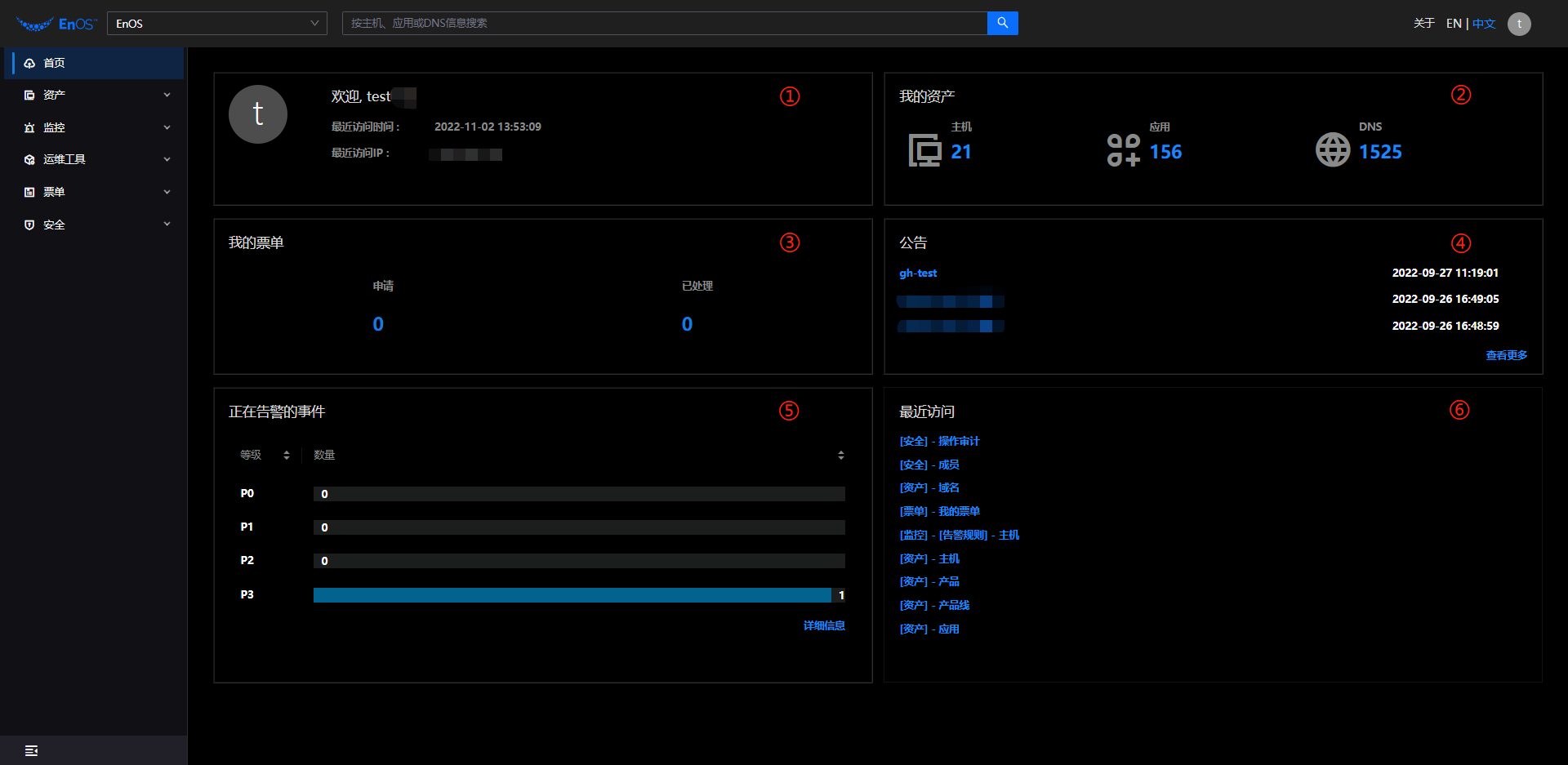Click the P0 alert progress bar
This screenshot has width=1568, height=765.
click(x=579, y=494)
